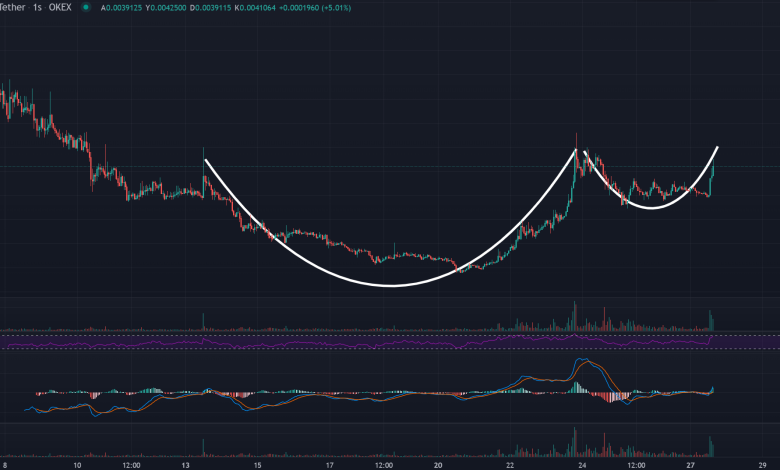Click the Tether symbol name in legend
The height and width of the screenshot is (470, 780).
[15, 7]
